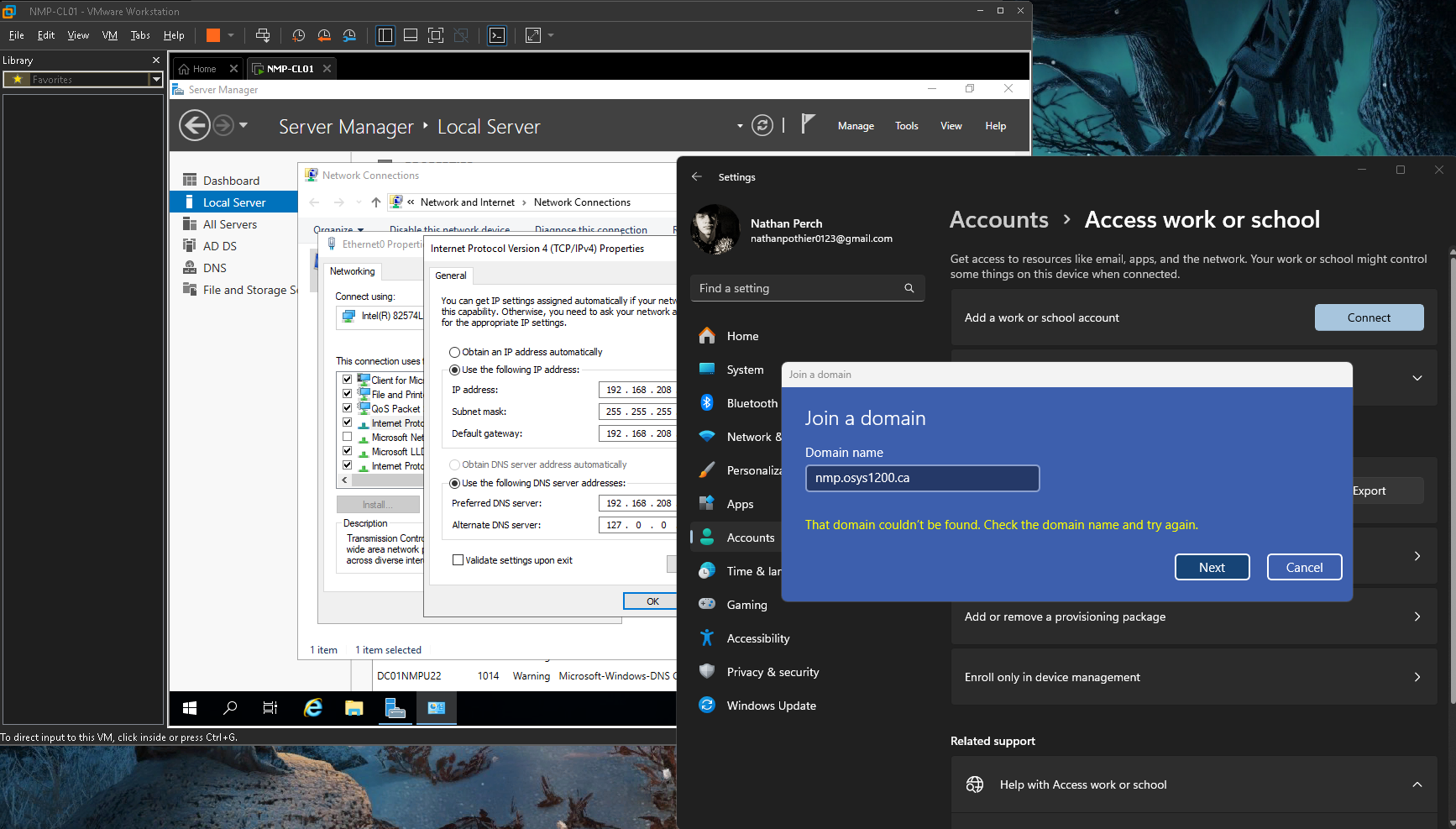Click the VMware take snapshot icon
Image resolution: width=1456 pixels, height=829 pixels.
pos(298,35)
